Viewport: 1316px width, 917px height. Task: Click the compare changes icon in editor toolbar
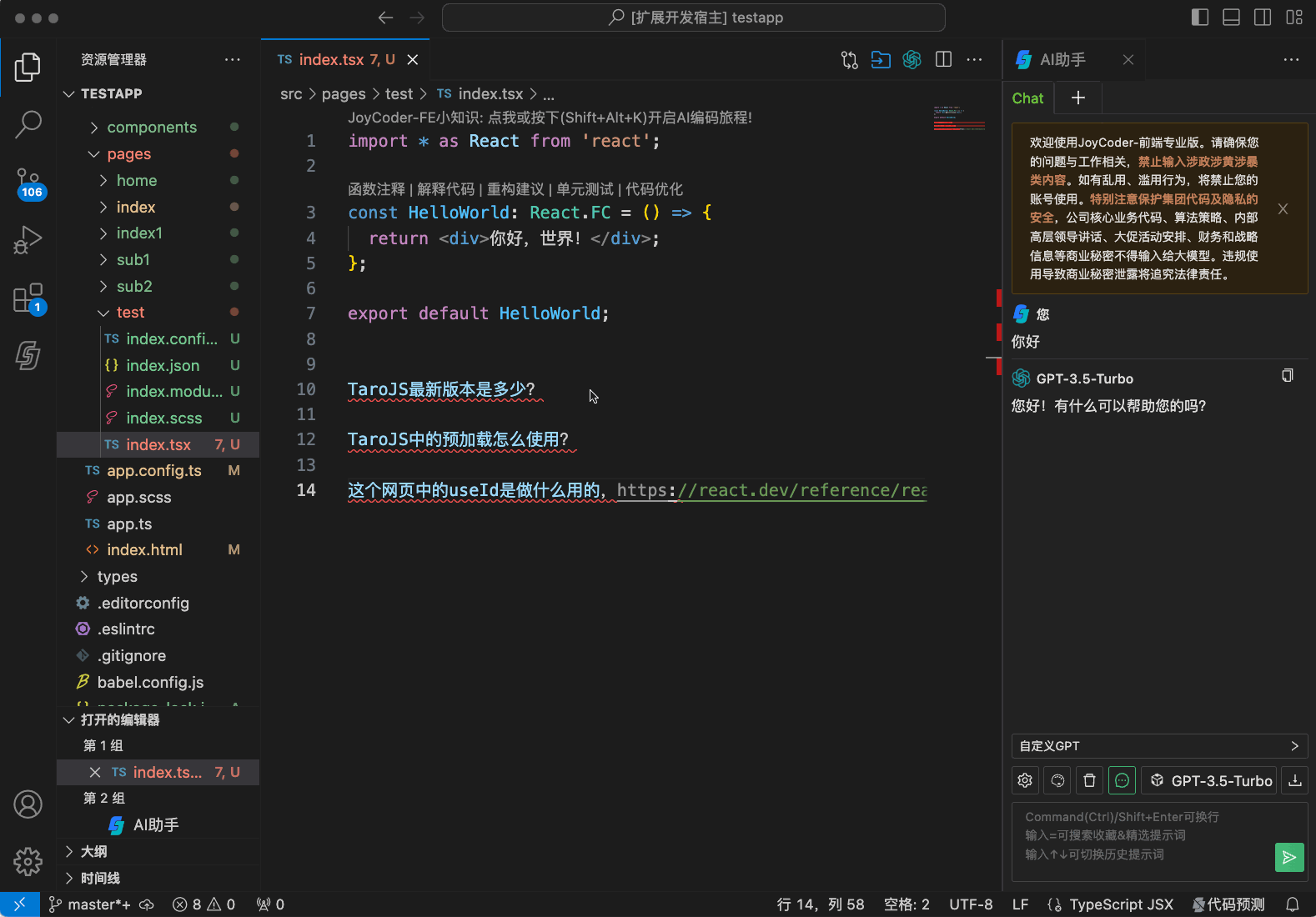click(x=849, y=60)
